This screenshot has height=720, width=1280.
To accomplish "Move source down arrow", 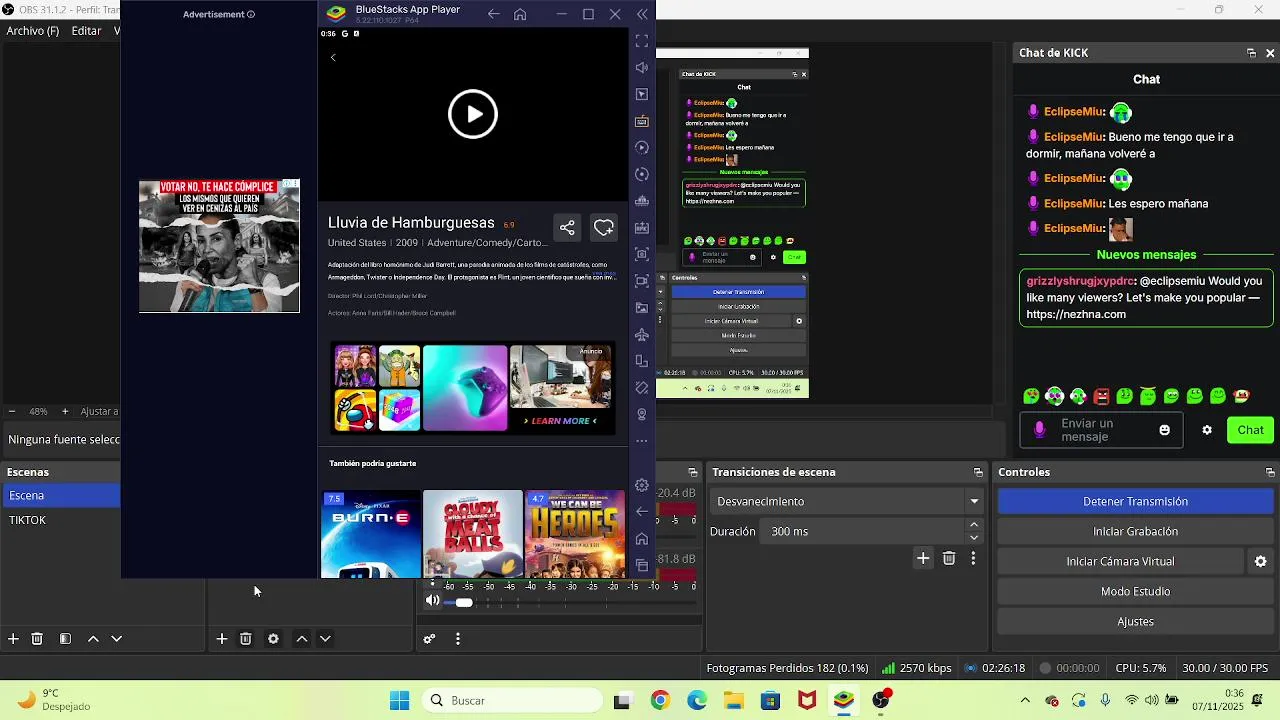I will [325, 639].
